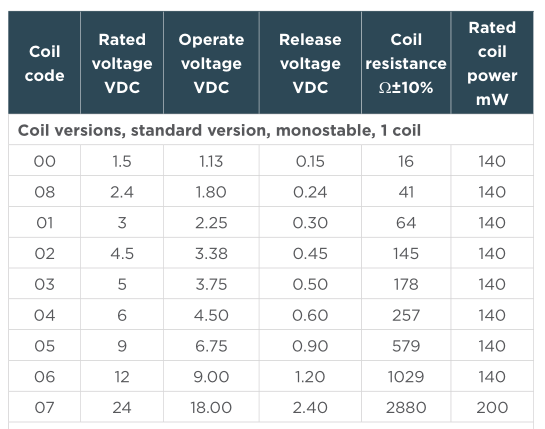Click the 145 coil resistance value
Screen dimensions: 545x429
pyautogui.click(x=406, y=253)
